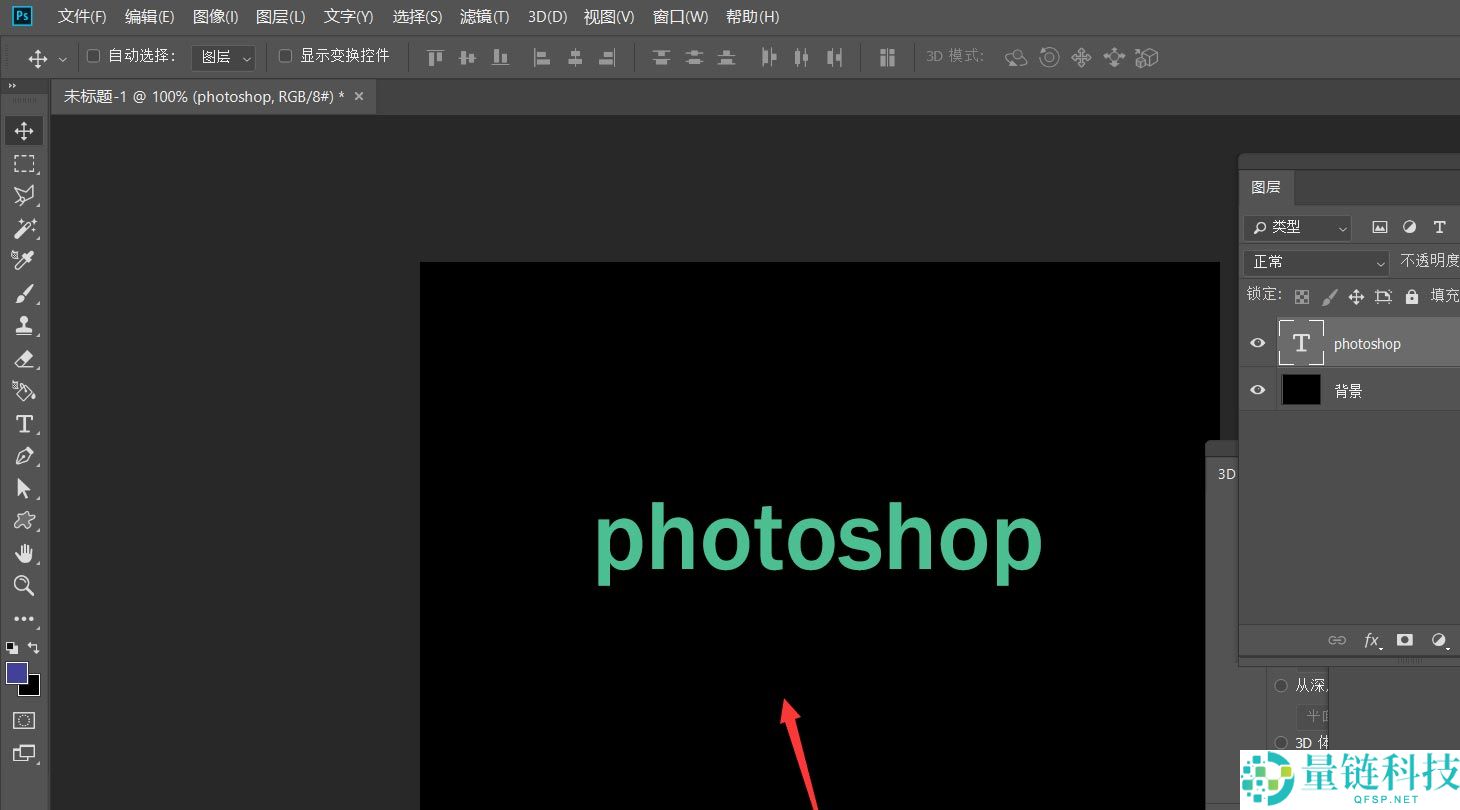Select the Brush tool
The height and width of the screenshot is (810, 1460).
[x=24, y=294]
